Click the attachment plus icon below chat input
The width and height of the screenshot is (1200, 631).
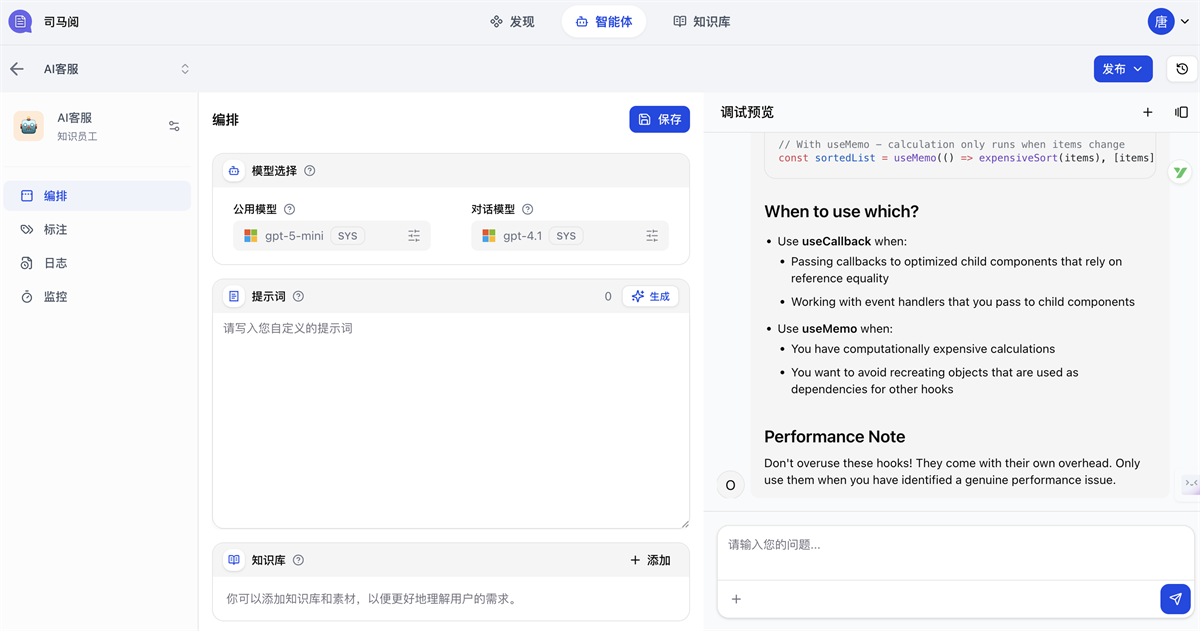click(x=737, y=599)
